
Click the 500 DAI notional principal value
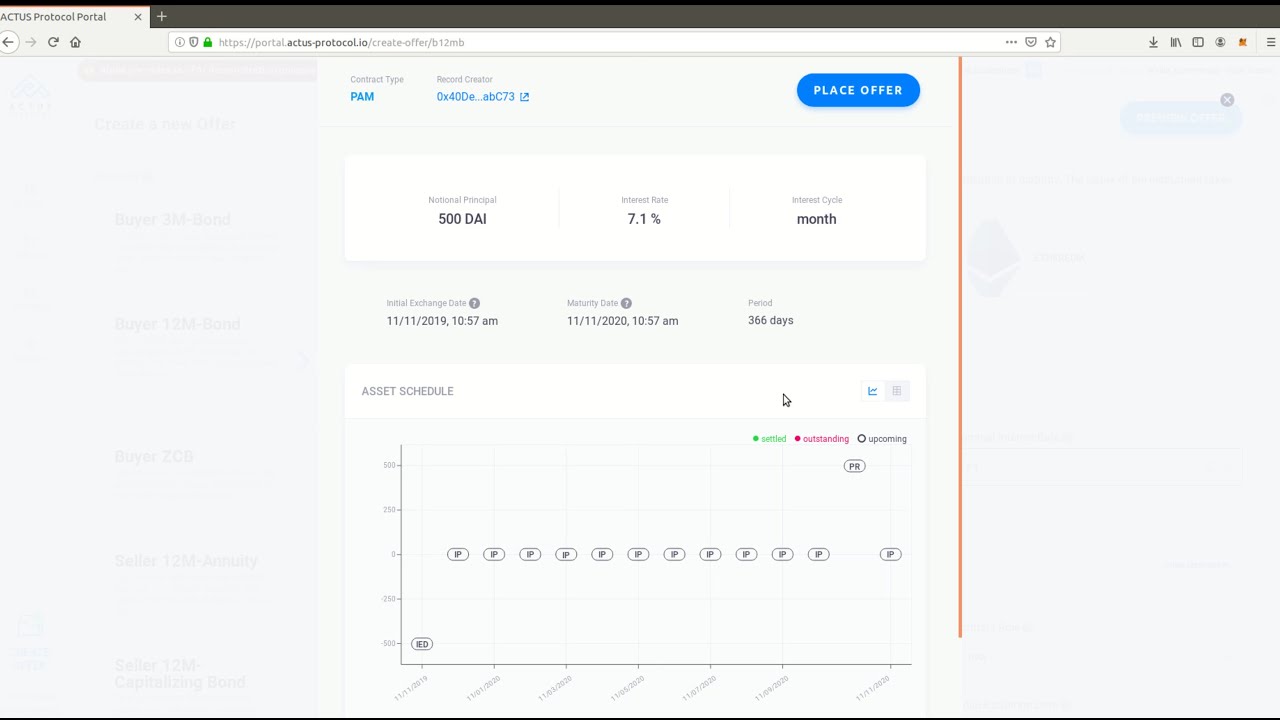[x=462, y=219]
